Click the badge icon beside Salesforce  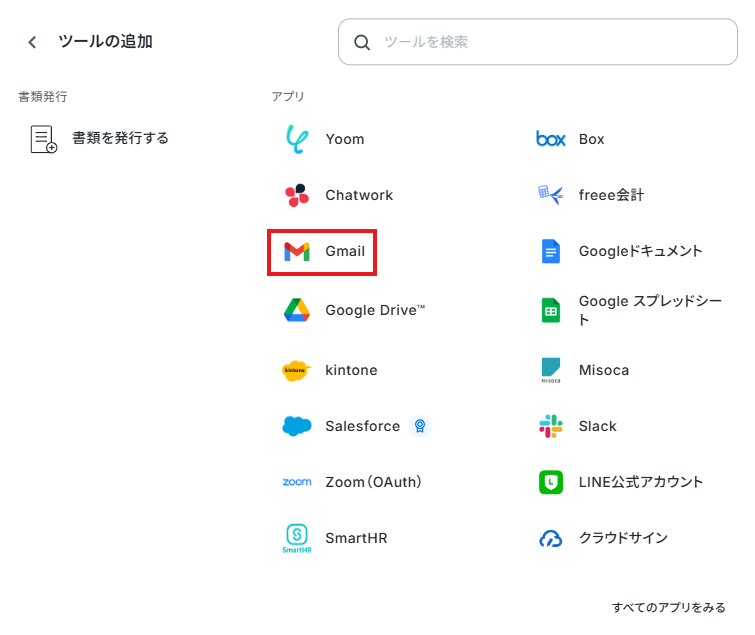point(420,426)
